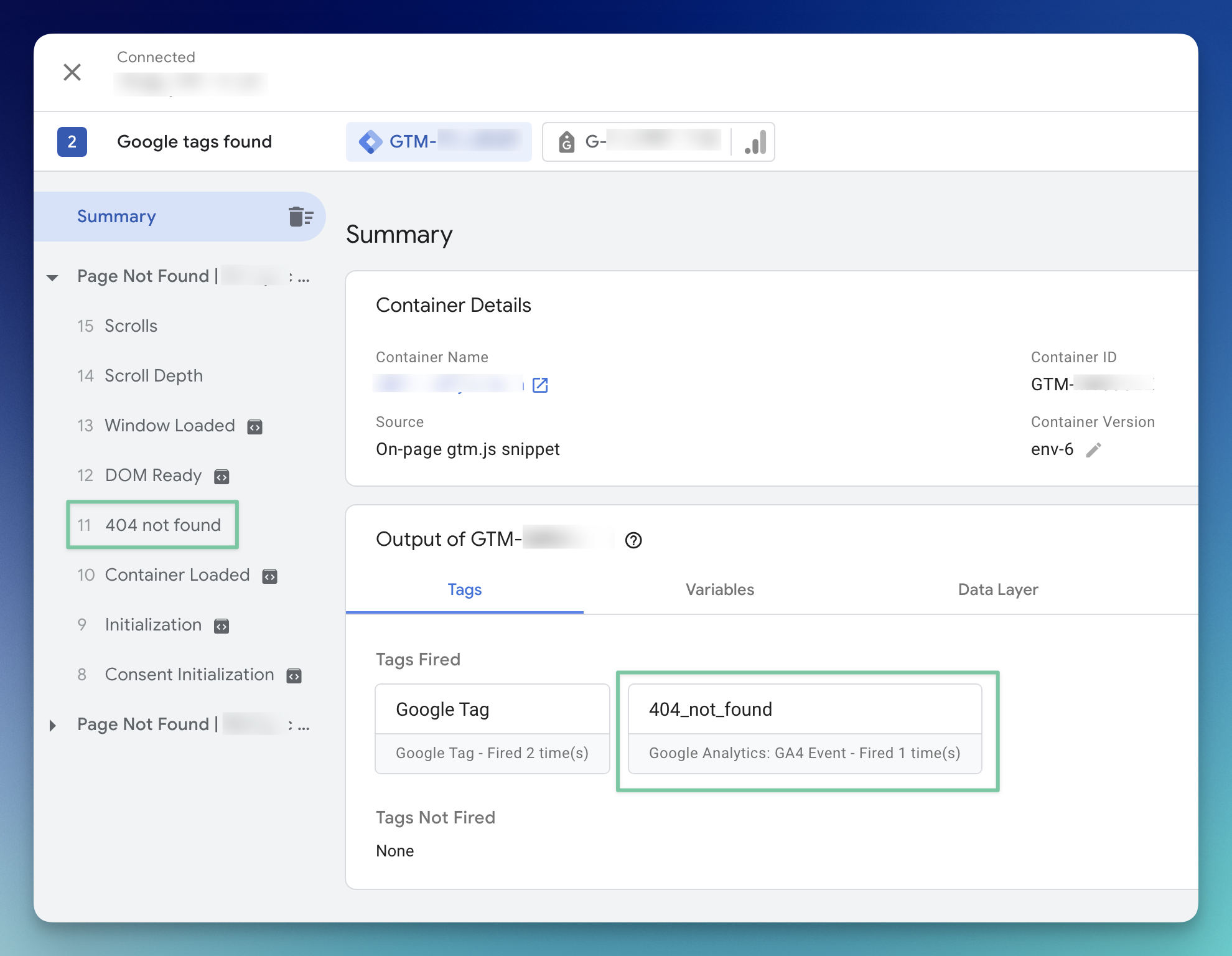1232x956 pixels.
Task: Select the Scroll Depth event
Action: 153,376
